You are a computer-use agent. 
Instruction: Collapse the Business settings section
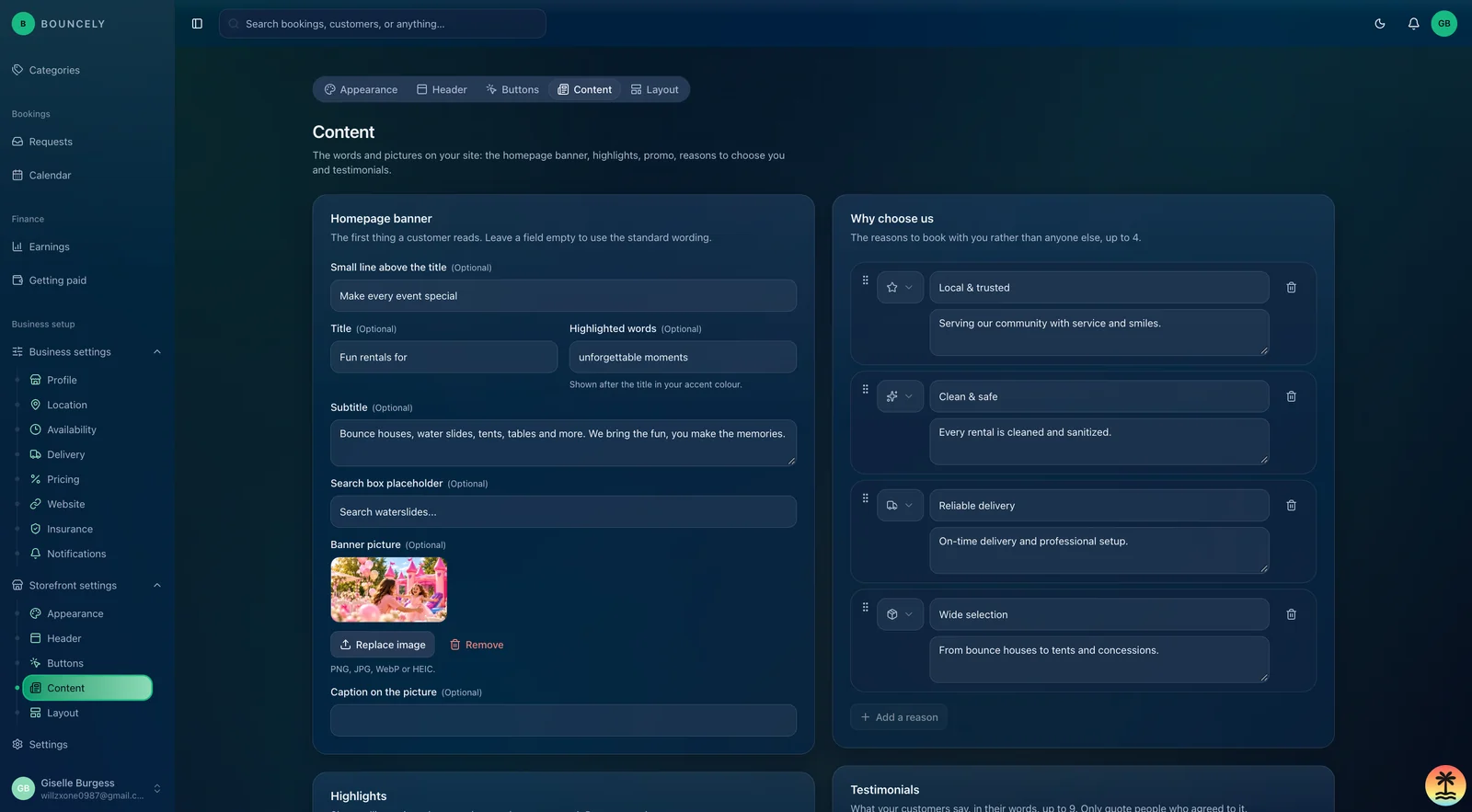pos(156,352)
